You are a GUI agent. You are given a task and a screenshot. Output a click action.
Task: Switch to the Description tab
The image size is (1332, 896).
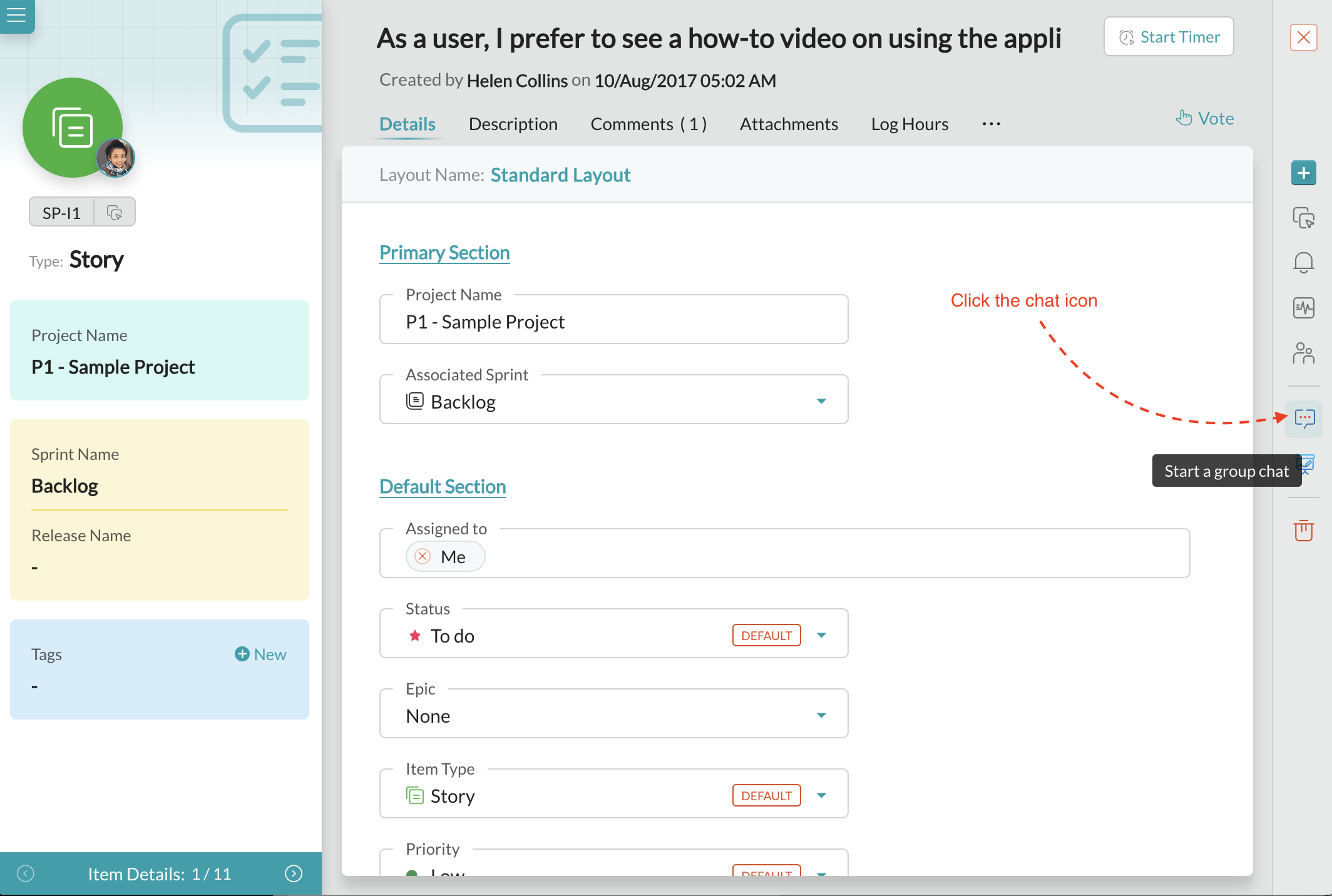[513, 124]
